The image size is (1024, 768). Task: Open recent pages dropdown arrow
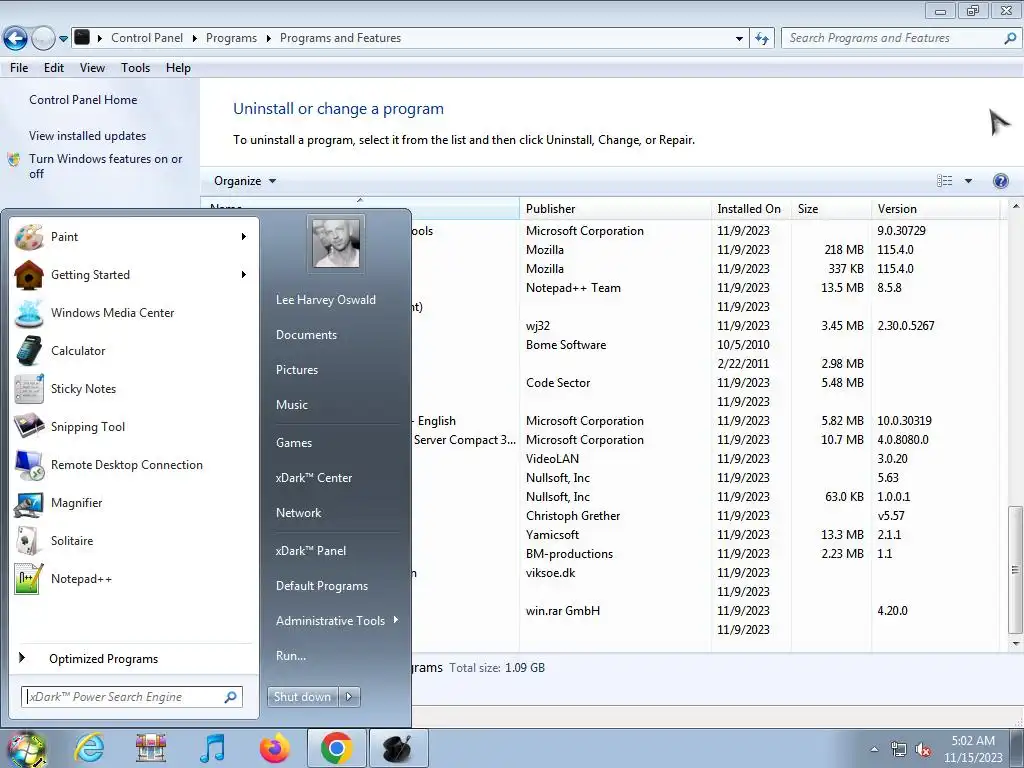63,39
